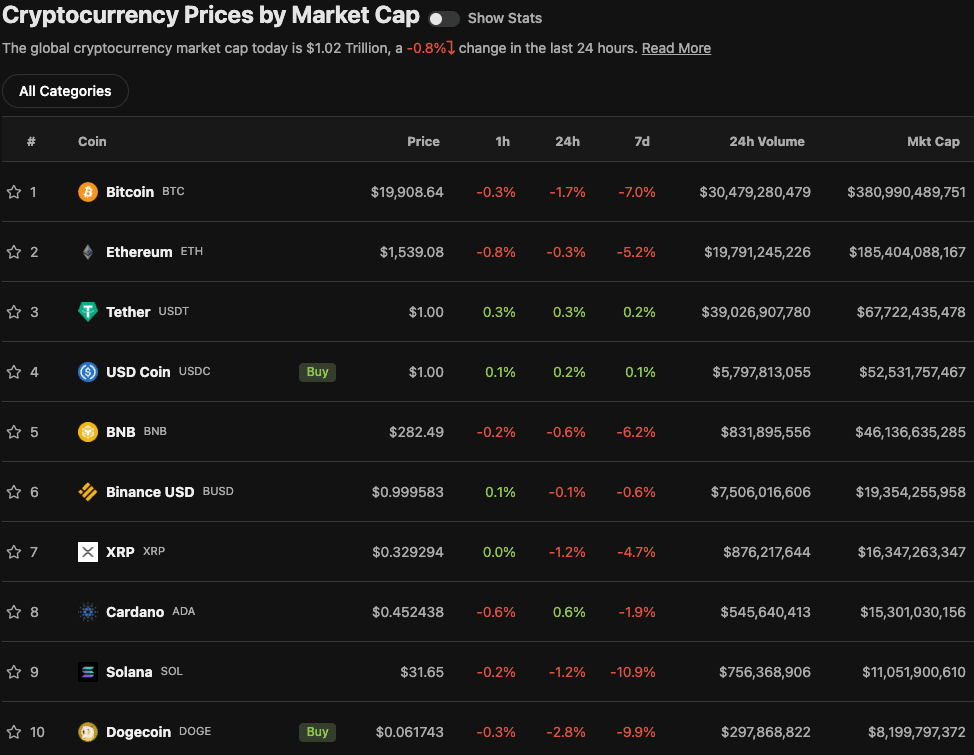Screen dimensions: 974x755
Task: Click the Bitcoin logo icon
Action: pyautogui.click(x=88, y=192)
